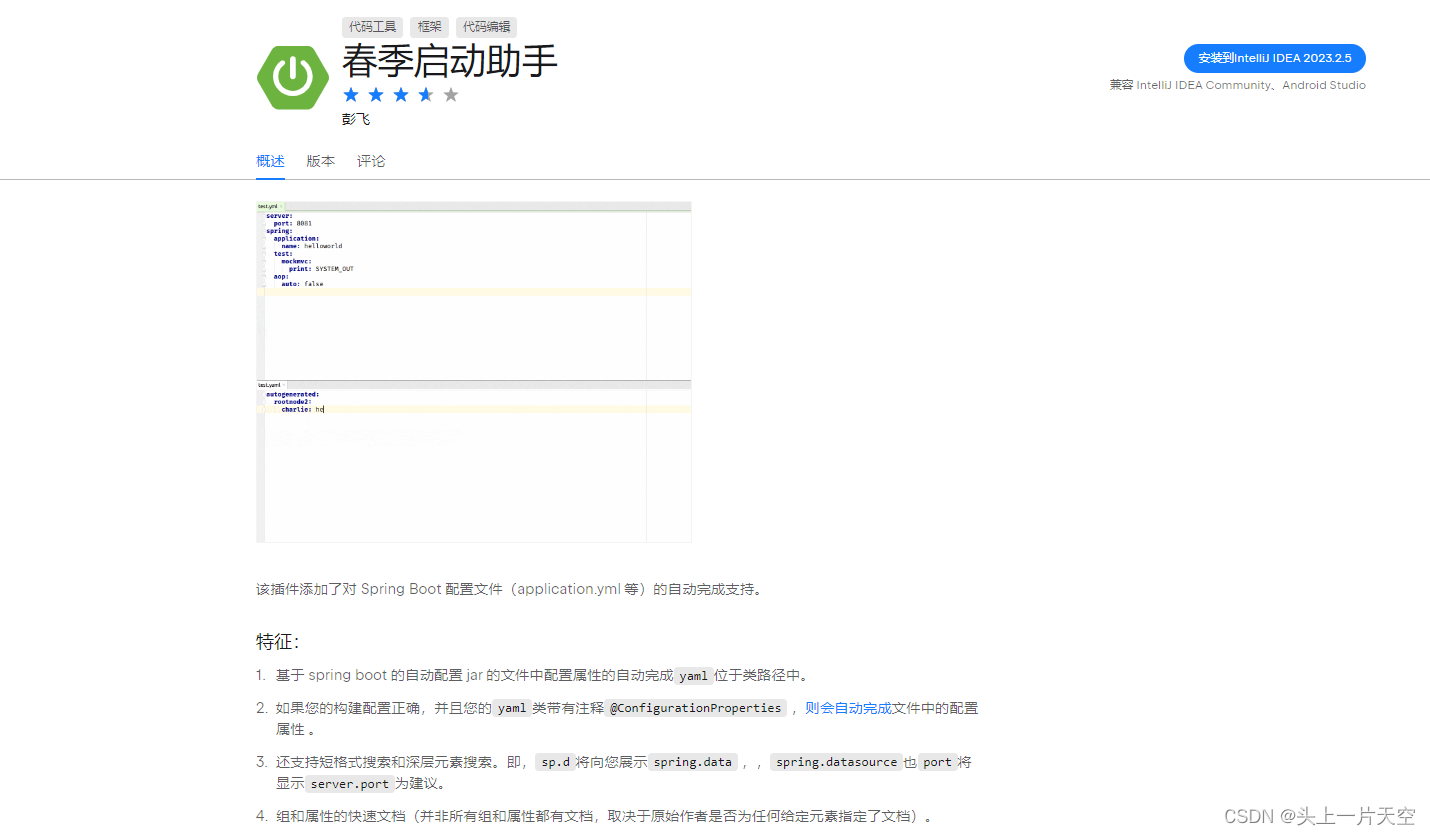Click the sp.d code badge
The width and height of the screenshot is (1430, 835).
tap(555, 761)
